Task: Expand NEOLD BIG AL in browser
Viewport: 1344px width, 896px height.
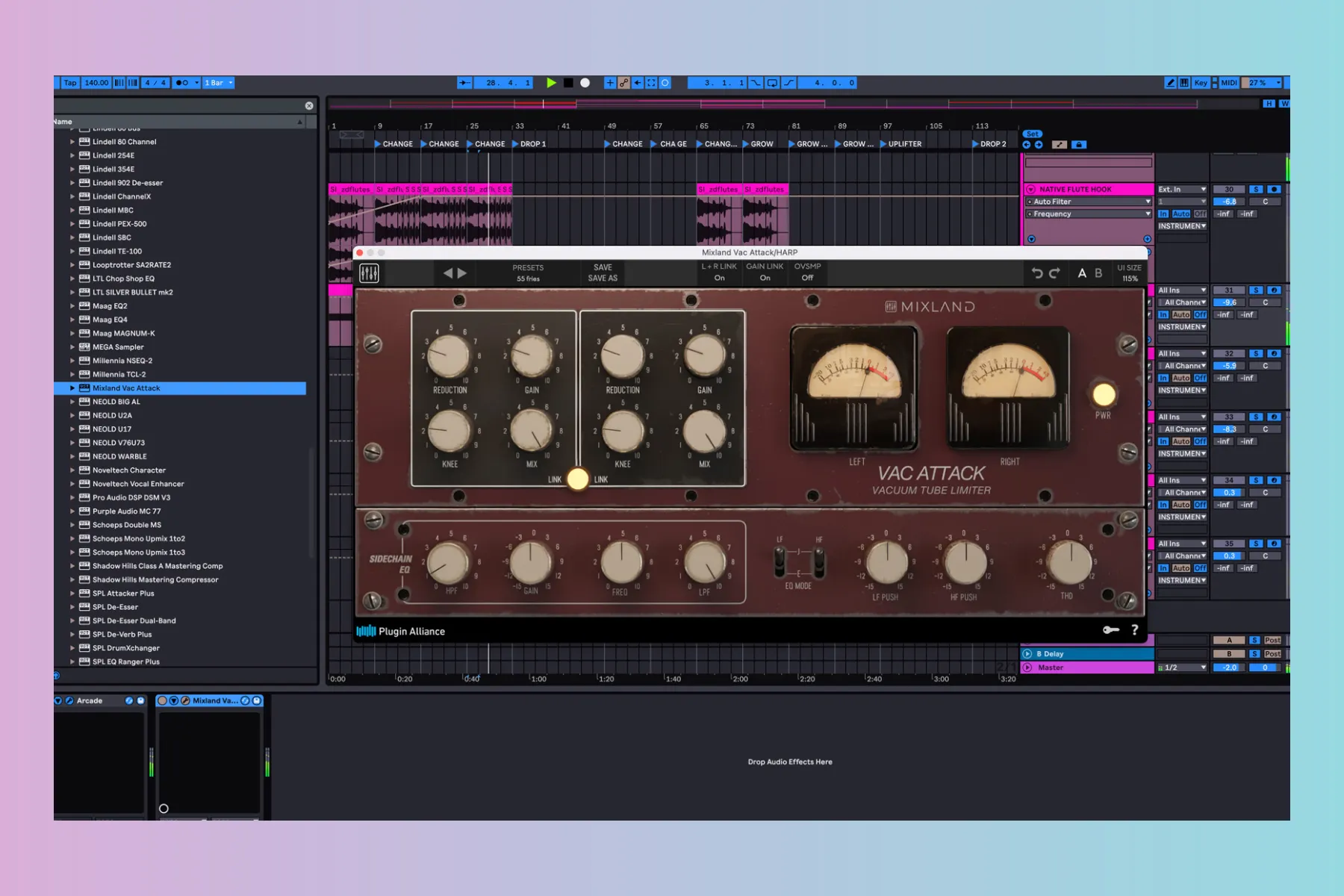Action: click(x=72, y=402)
